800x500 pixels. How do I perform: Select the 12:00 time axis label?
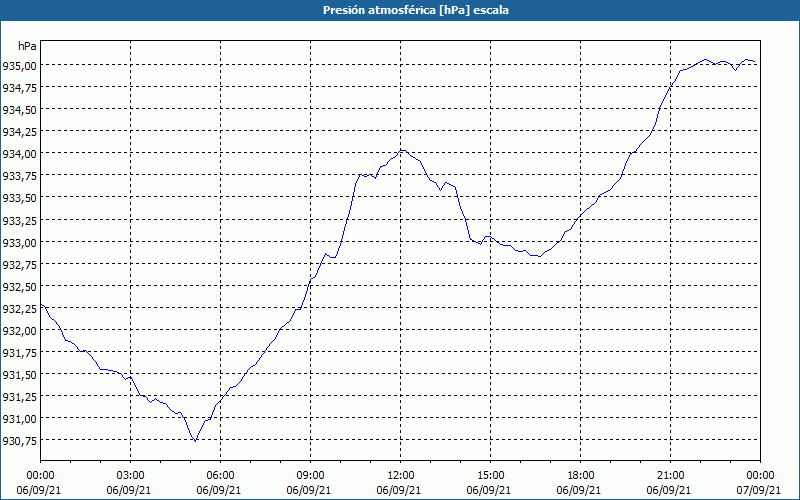(x=400, y=476)
